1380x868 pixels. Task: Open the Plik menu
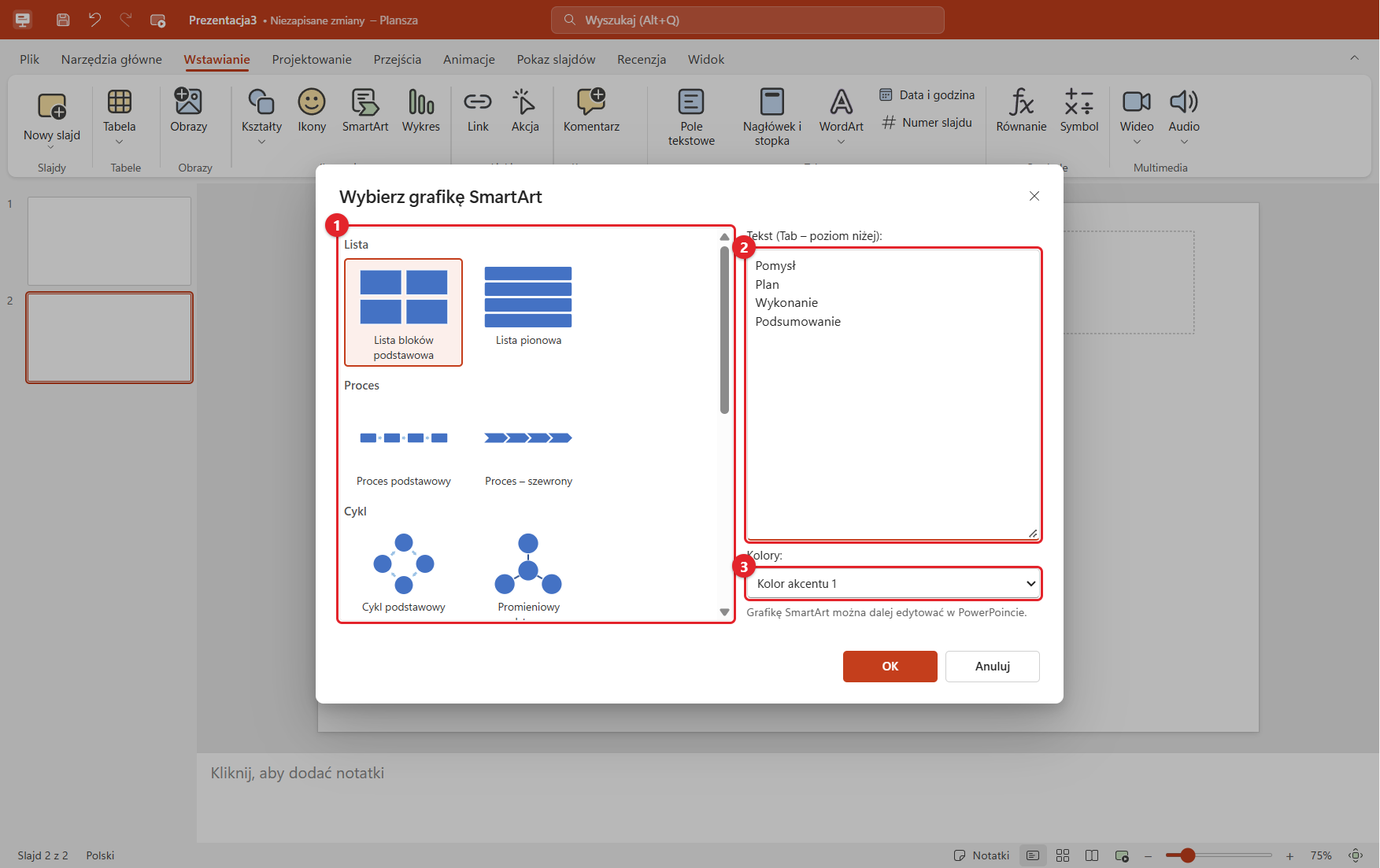[x=29, y=59]
